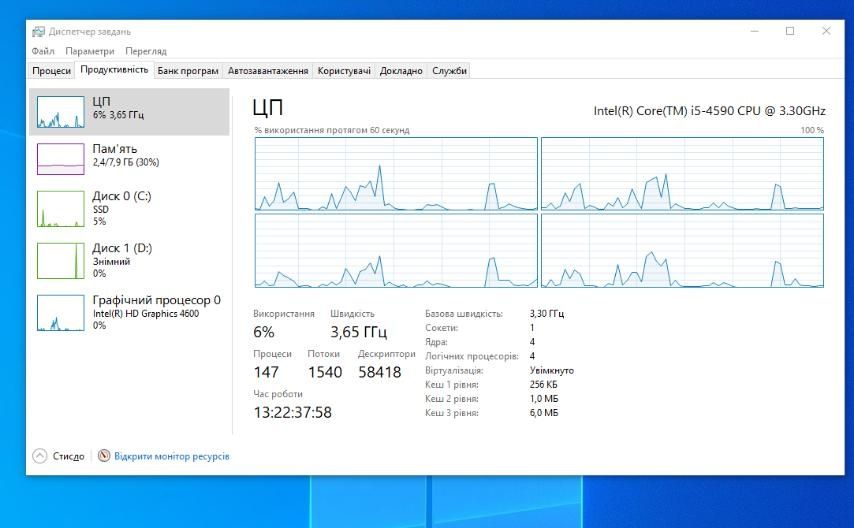Screen dimensions: 854x528
Task: Open the Перегляд menu
Action: pos(146,51)
